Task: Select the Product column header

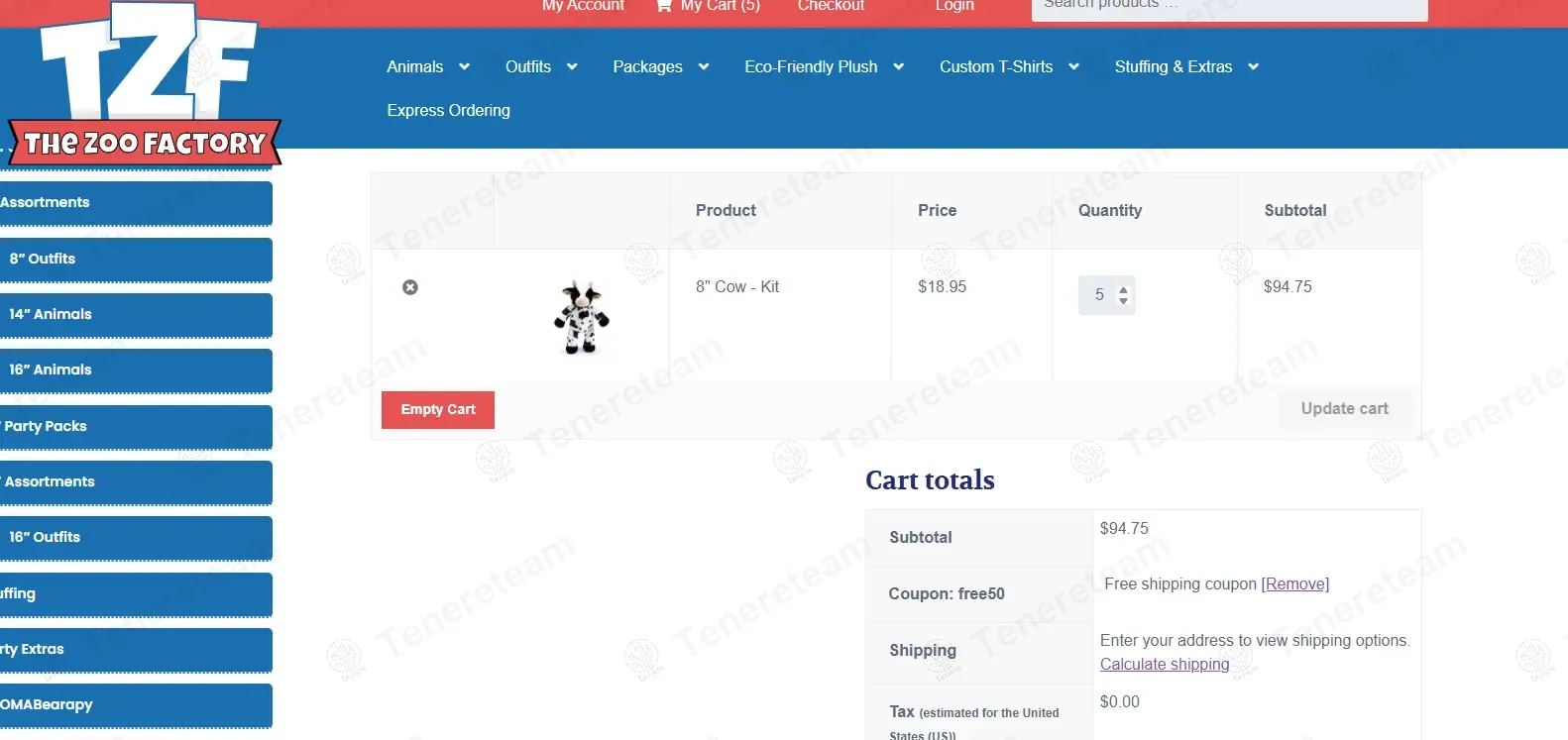Action: click(726, 210)
